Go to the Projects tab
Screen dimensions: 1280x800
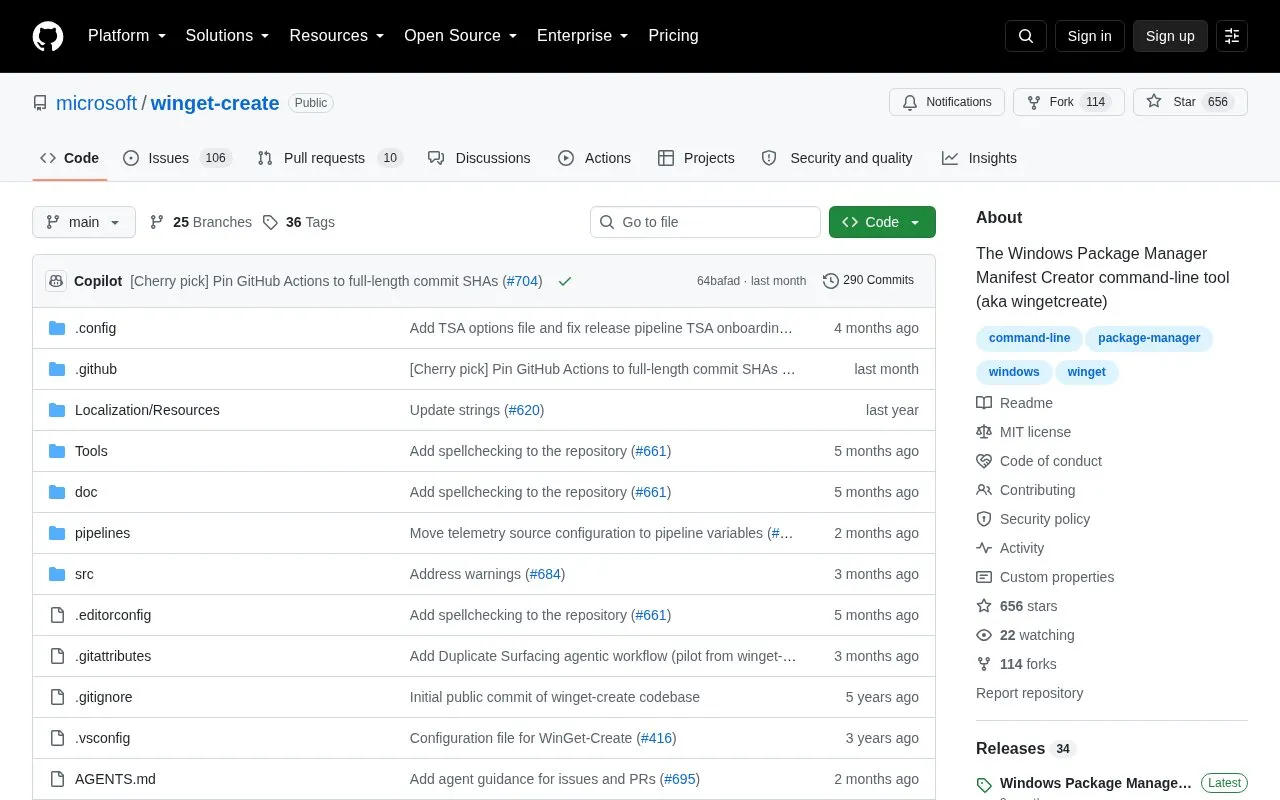(x=696, y=158)
